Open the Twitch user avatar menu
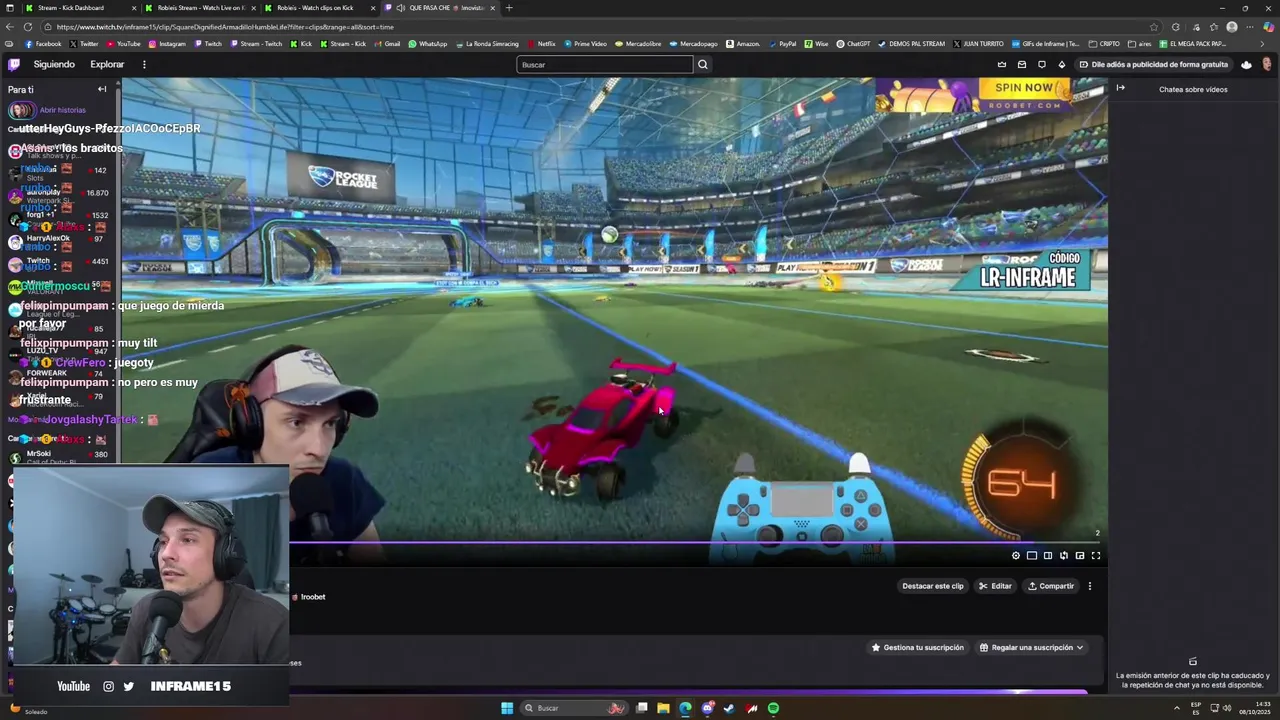Image resolution: width=1280 pixels, height=720 pixels. click(x=1267, y=64)
